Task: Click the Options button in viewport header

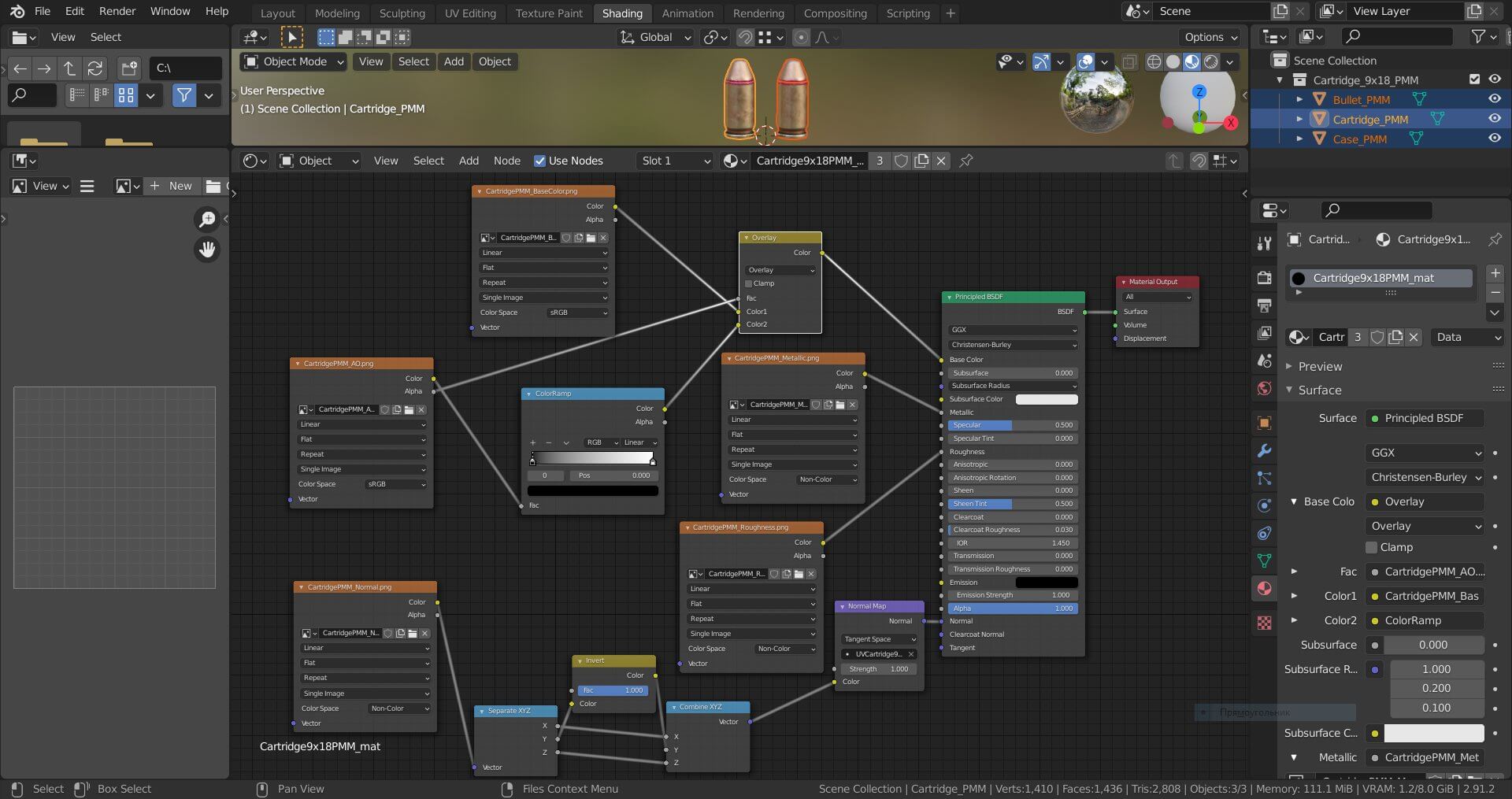Action: click(1210, 37)
